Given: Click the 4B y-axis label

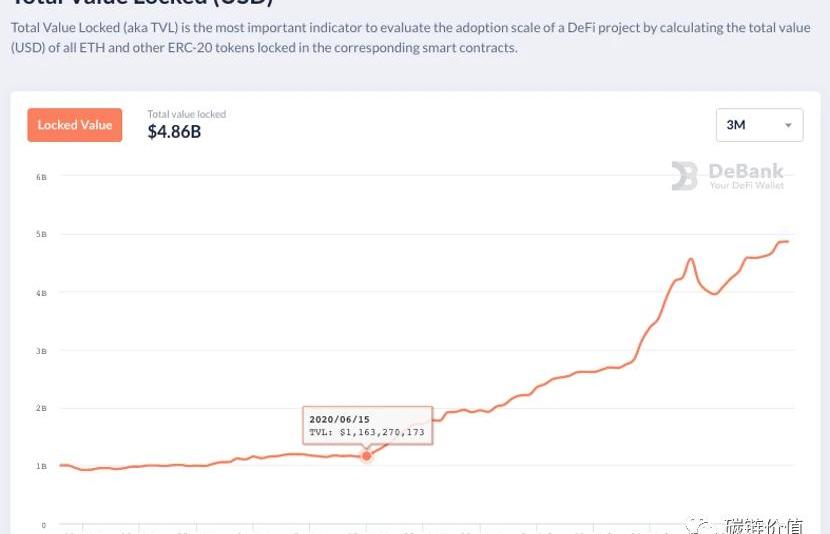Looking at the screenshot, I should [41, 293].
